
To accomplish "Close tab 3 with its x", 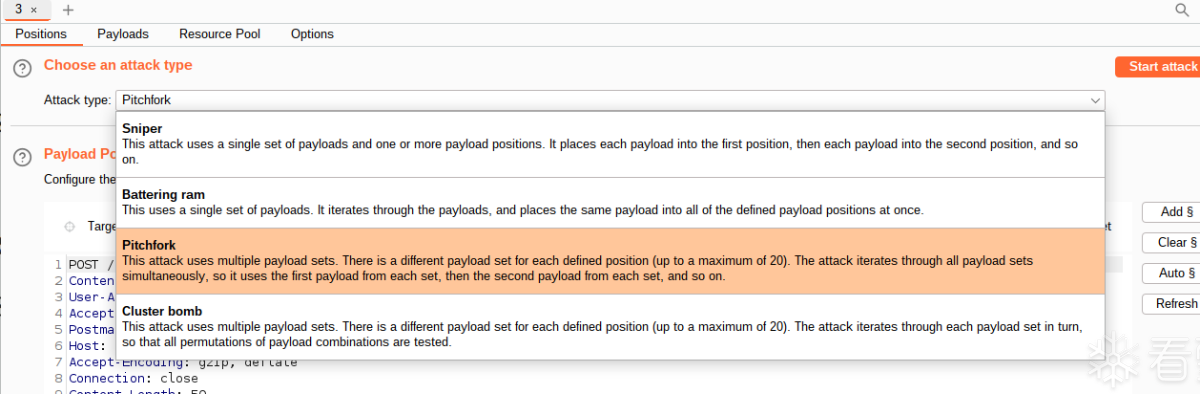I will coord(34,9).
